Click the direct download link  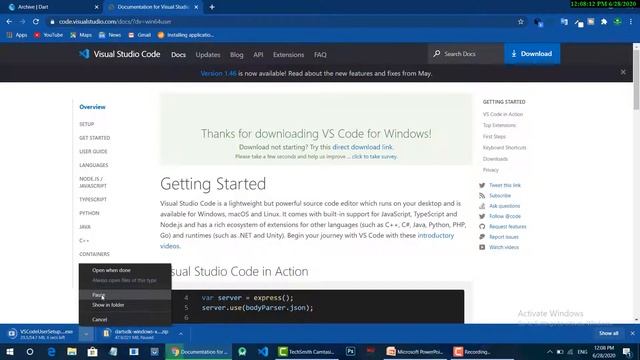pyautogui.click(x=362, y=147)
